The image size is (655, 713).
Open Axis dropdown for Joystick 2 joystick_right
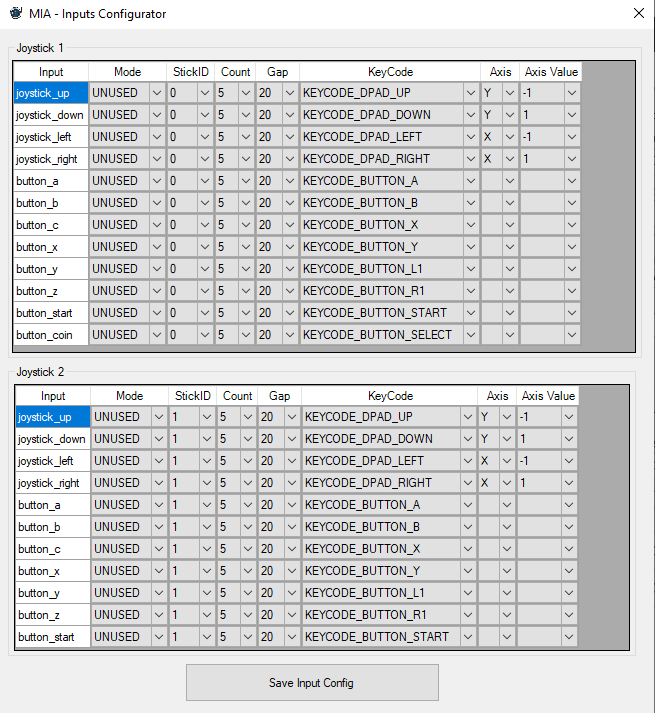pos(507,482)
